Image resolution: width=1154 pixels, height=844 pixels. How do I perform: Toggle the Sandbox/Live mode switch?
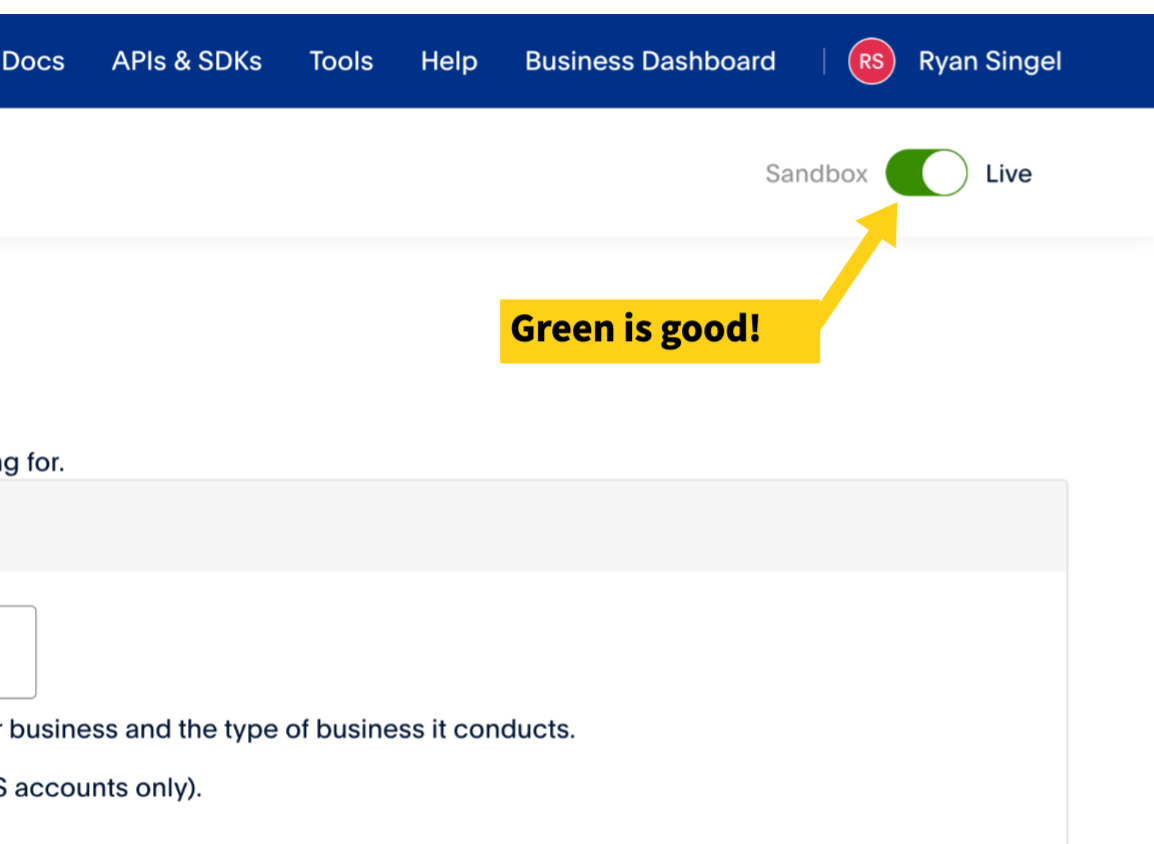tap(926, 173)
